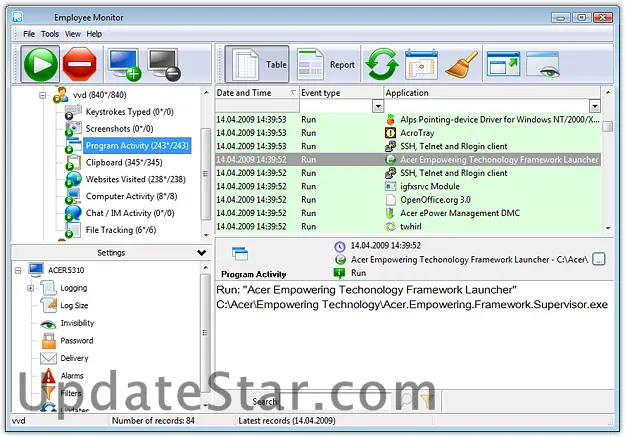Switch to Table view
The image size is (625, 437).
257,65
